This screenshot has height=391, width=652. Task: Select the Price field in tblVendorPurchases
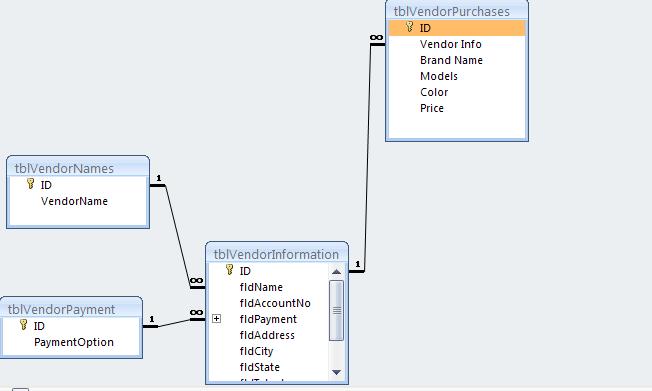click(432, 108)
